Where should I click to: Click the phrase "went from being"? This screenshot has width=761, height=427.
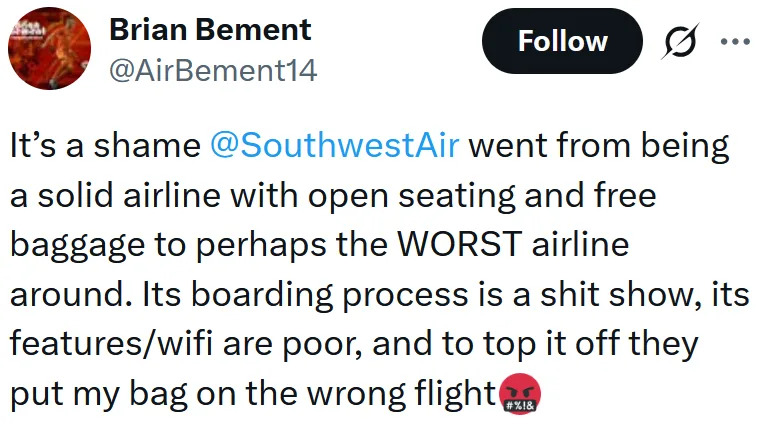[598, 144]
